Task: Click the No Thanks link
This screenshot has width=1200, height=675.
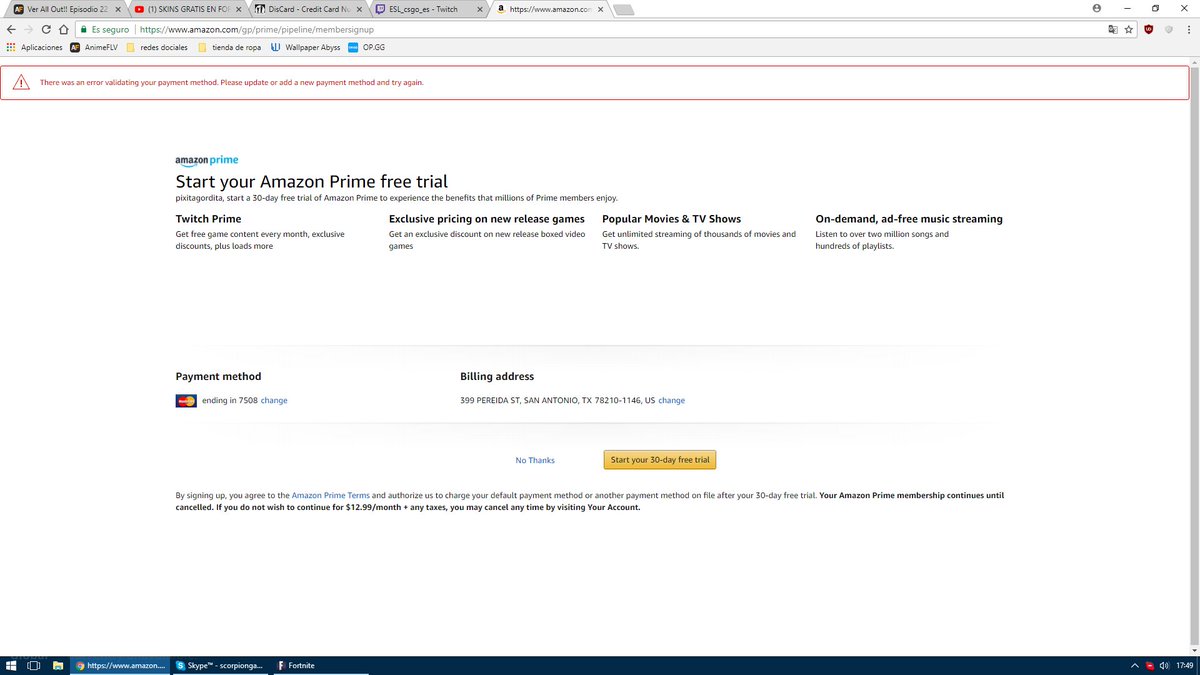Action: 535,460
